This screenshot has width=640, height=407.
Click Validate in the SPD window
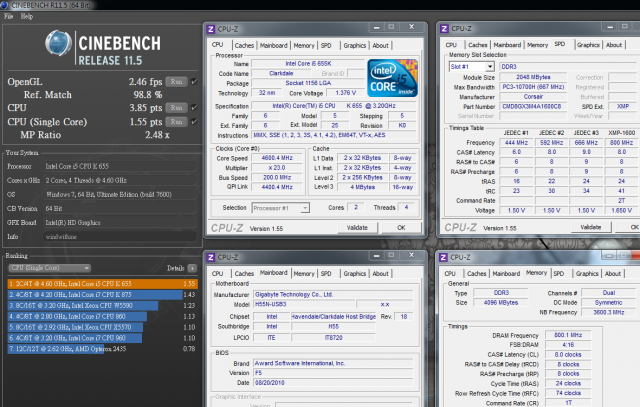click(591, 227)
